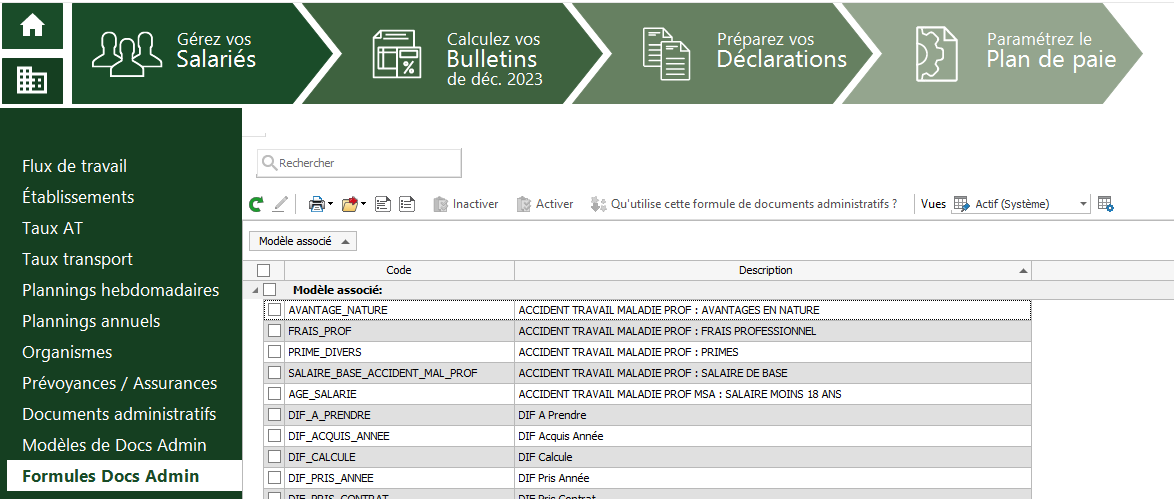
Task: Open Prévoyances / Assurances in sidebar
Action: coord(120,383)
